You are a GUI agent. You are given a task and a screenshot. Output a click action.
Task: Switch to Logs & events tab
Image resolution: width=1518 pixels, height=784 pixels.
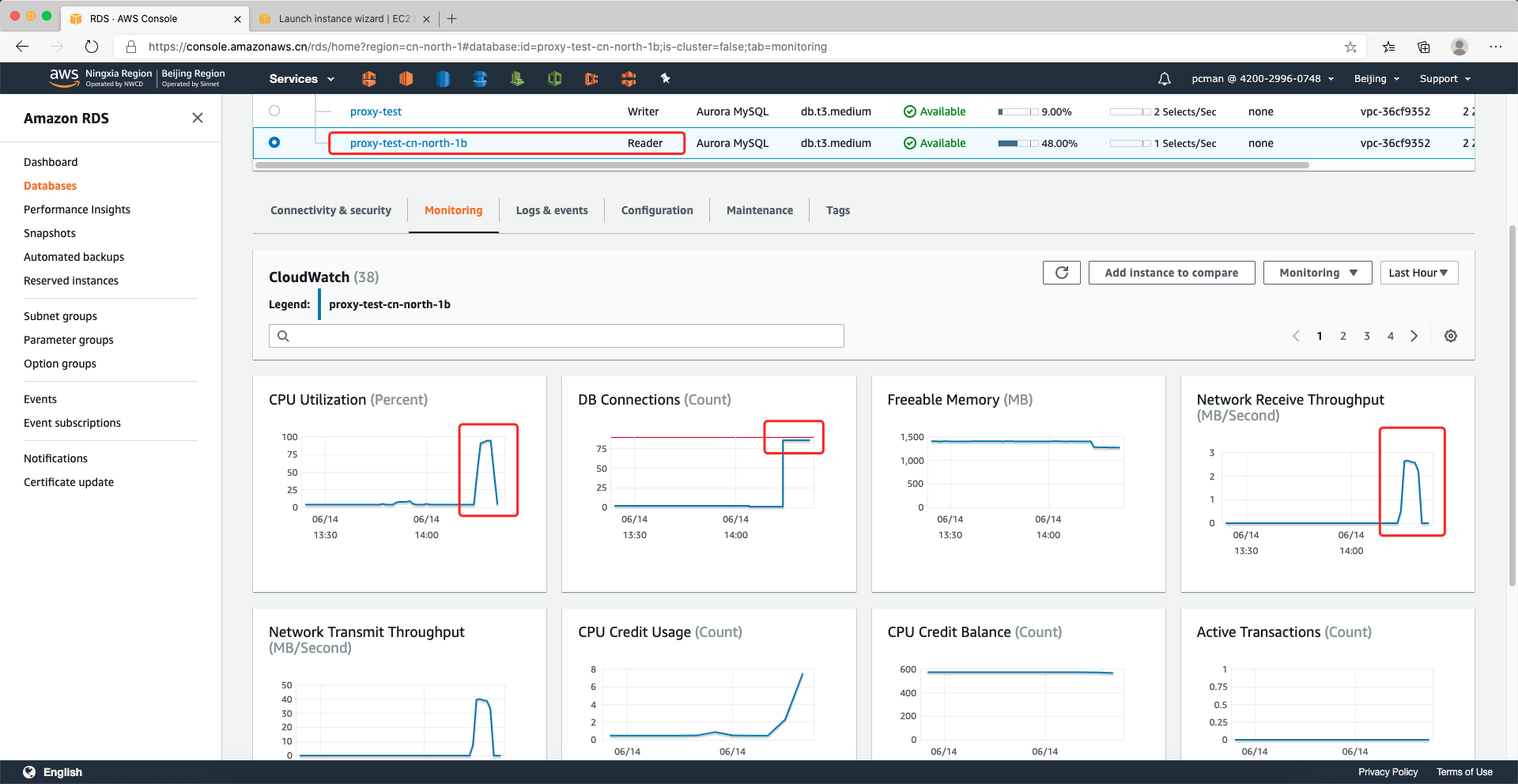pyautogui.click(x=551, y=210)
